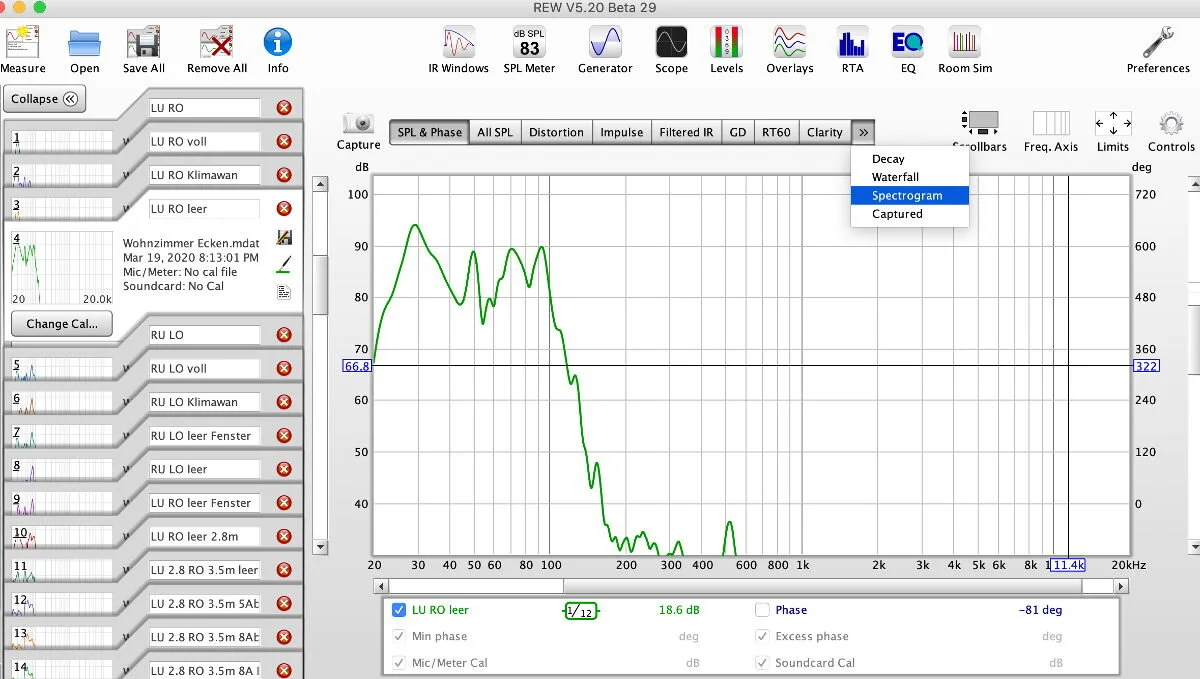This screenshot has height=679, width=1200.
Task: Click the Change Cal... button
Action: click(62, 324)
